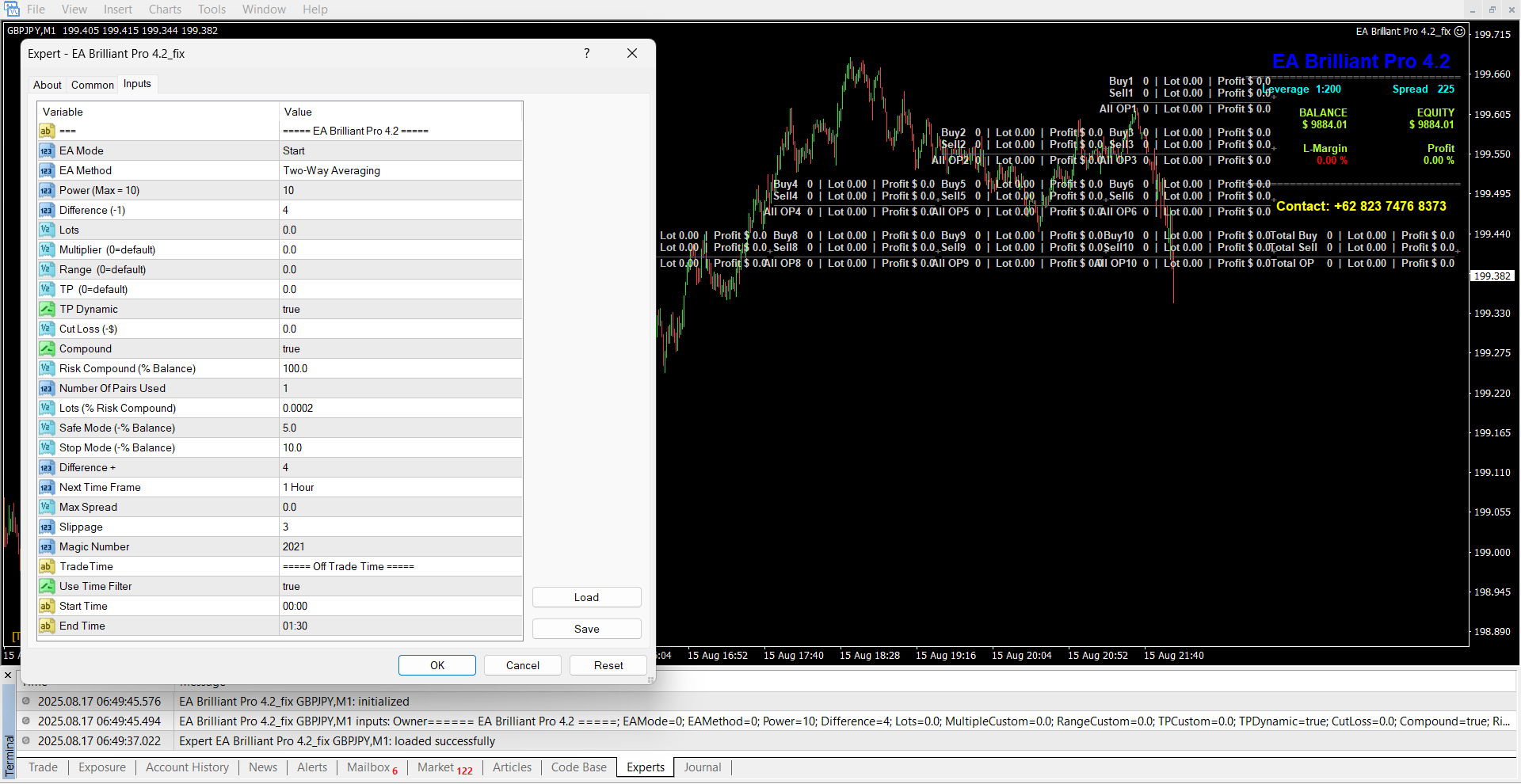Edit the Start Time value field
This screenshot has width=1521, height=784.
pyautogui.click(x=401, y=606)
